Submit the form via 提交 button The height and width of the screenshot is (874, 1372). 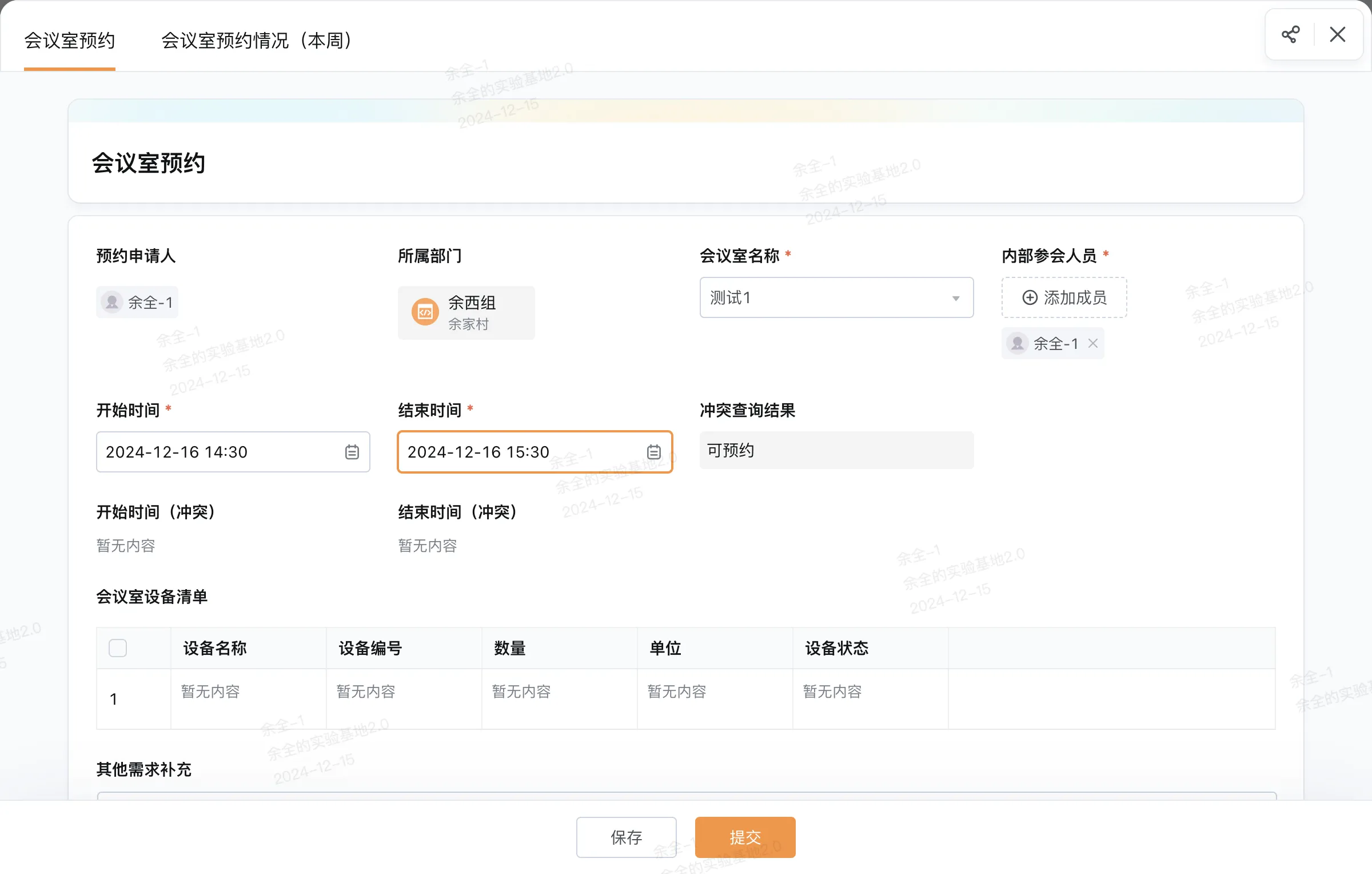(x=745, y=837)
